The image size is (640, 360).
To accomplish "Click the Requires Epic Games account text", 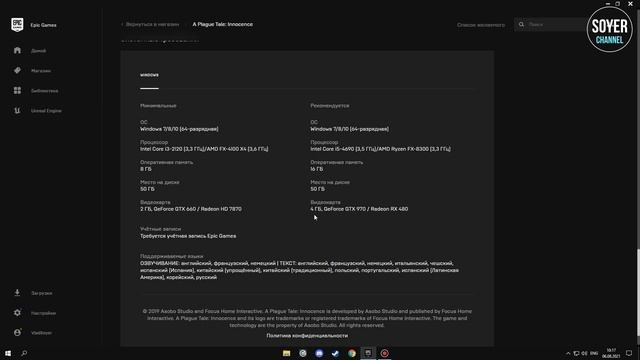I will point(188,236).
